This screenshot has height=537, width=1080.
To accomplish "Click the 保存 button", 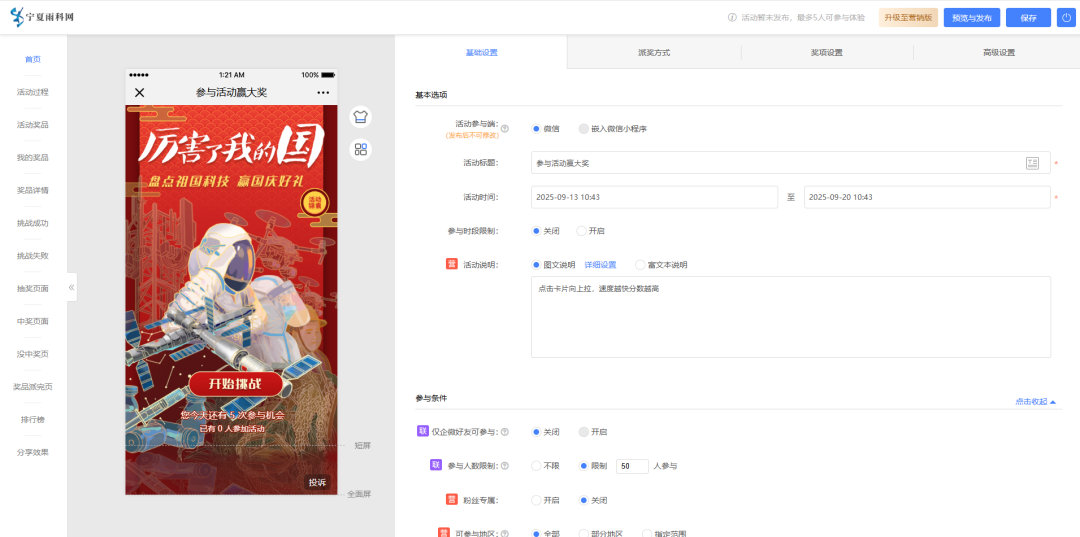I will click(x=1028, y=18).
